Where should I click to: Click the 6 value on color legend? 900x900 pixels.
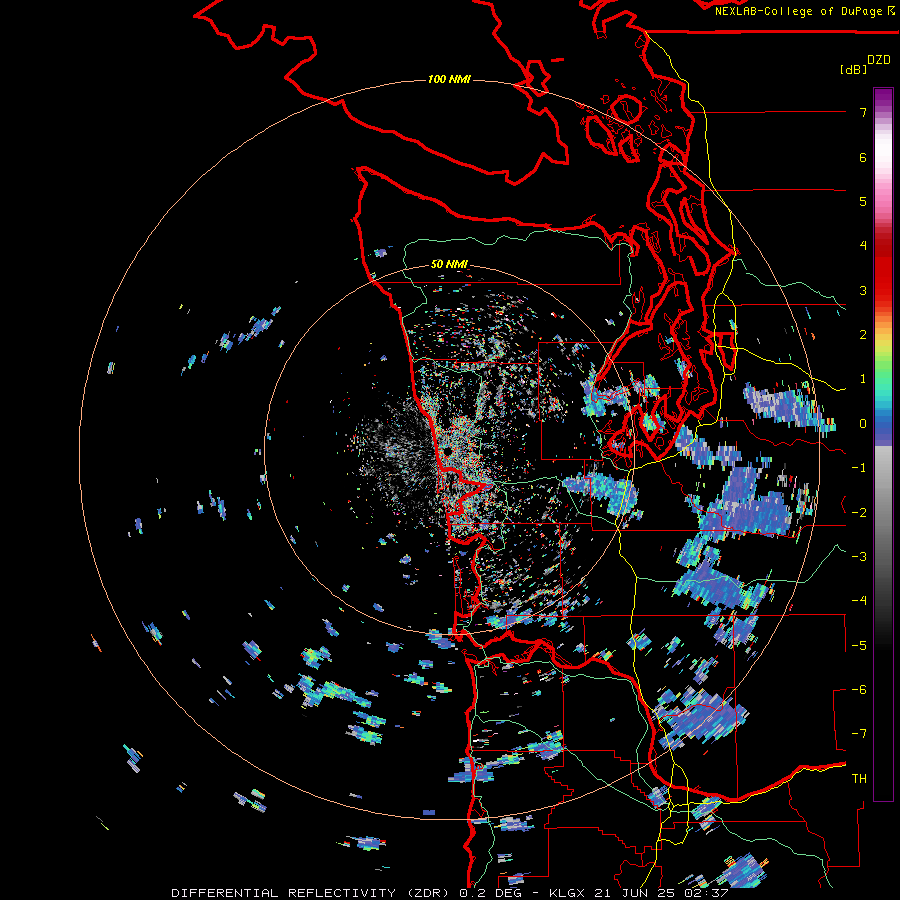point(863,157)
